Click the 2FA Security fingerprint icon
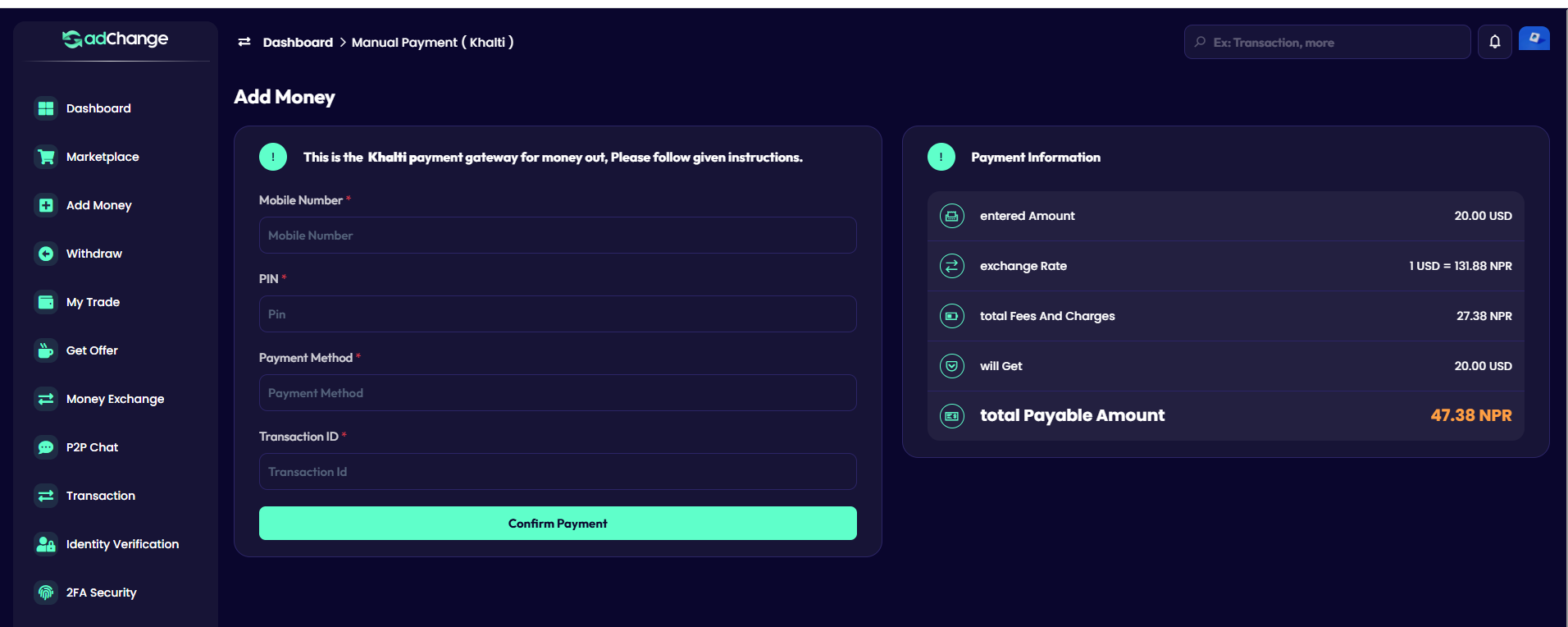 click(x=46, y=593)
